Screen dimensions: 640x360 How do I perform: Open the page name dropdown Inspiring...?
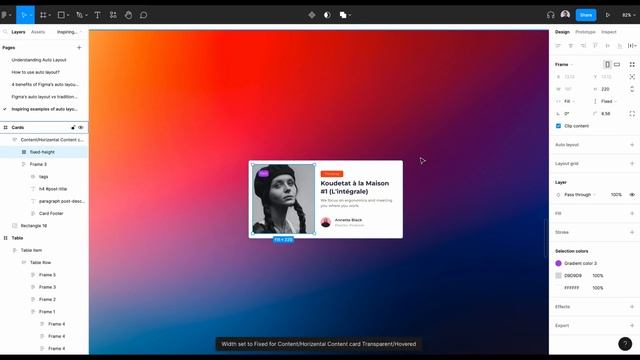69,32
